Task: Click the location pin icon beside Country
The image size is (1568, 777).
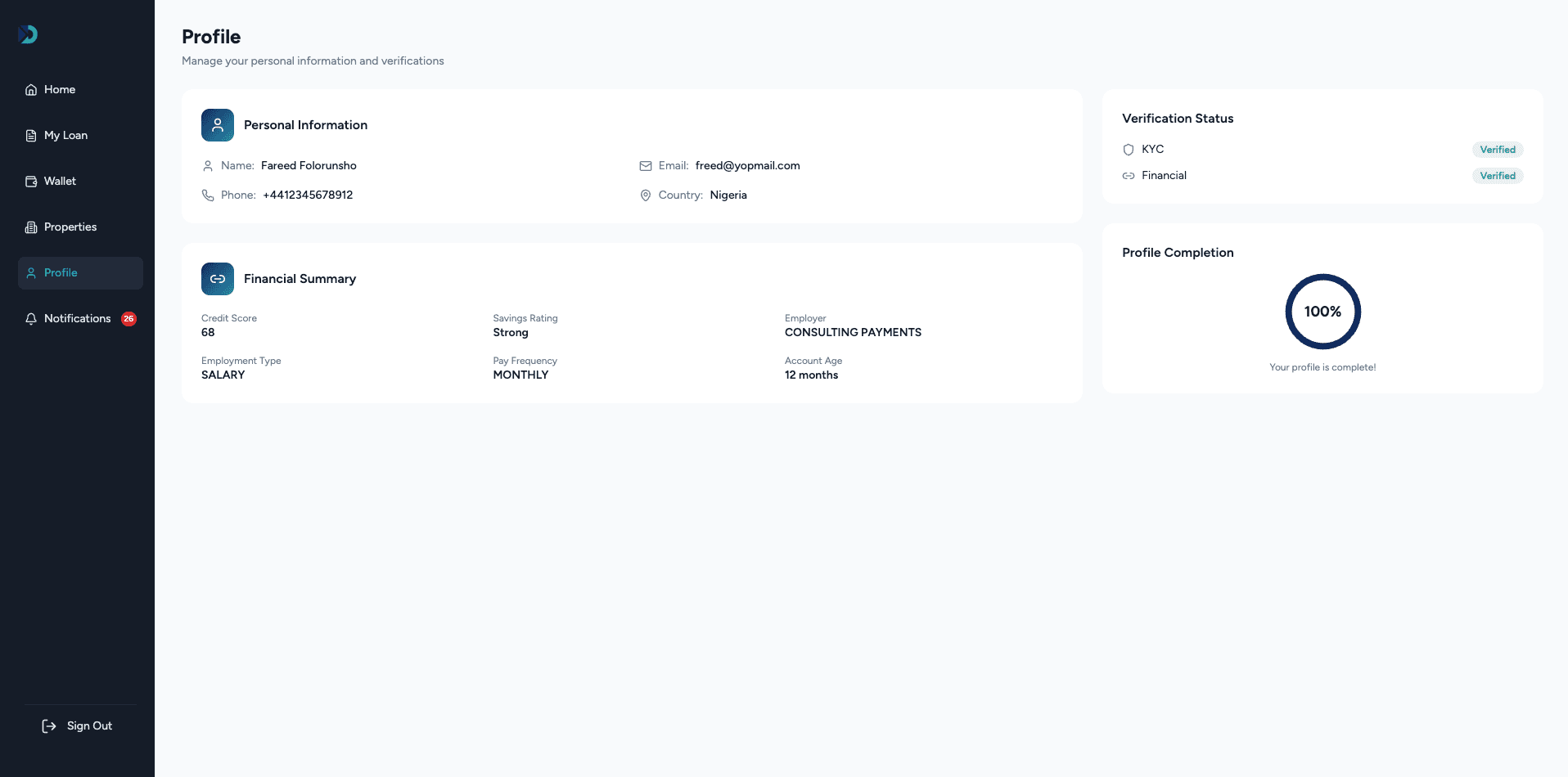Action: coord(646,195)
